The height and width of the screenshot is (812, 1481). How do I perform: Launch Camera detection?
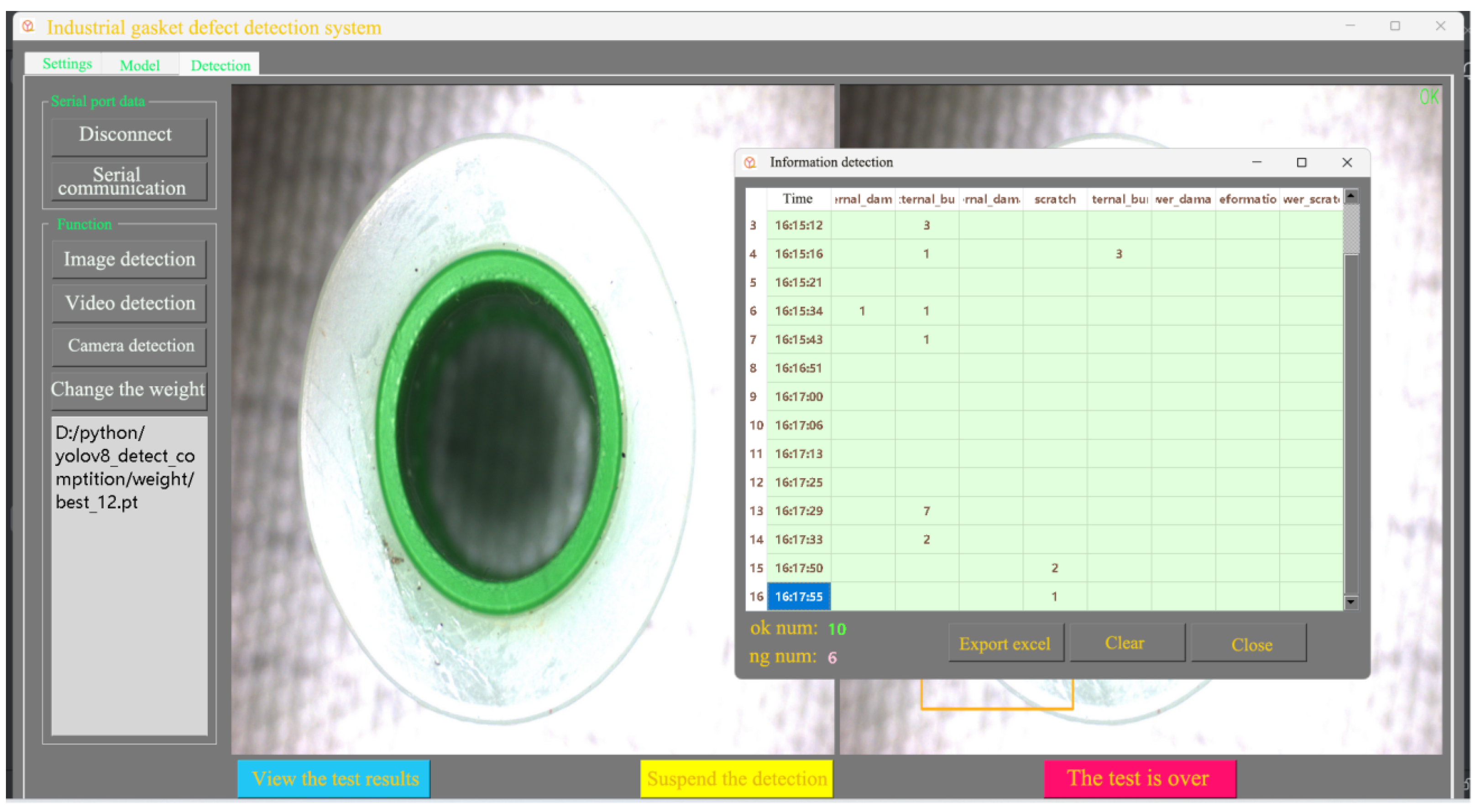tap(129, 346)
